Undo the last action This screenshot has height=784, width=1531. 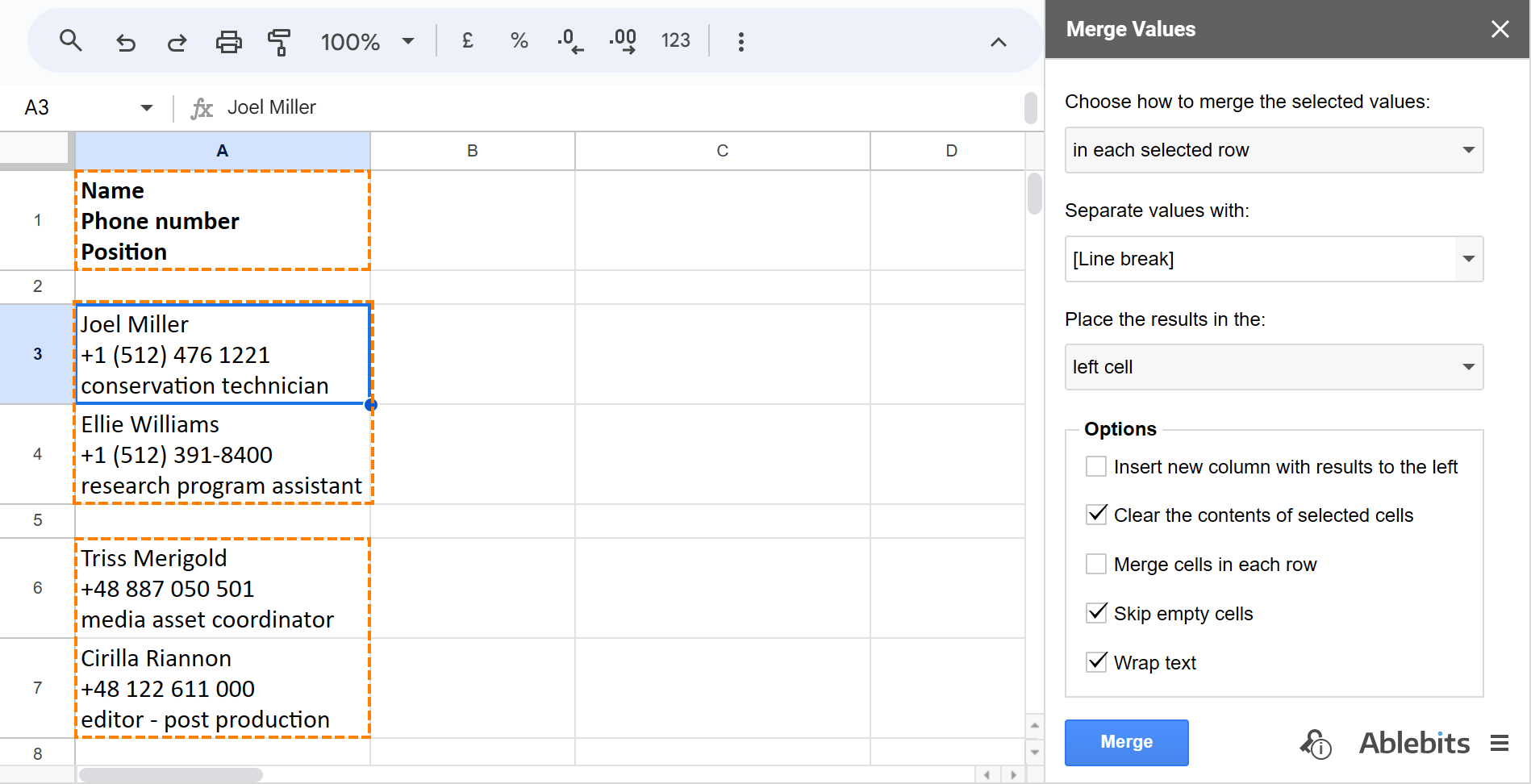[x=126, y=41]
